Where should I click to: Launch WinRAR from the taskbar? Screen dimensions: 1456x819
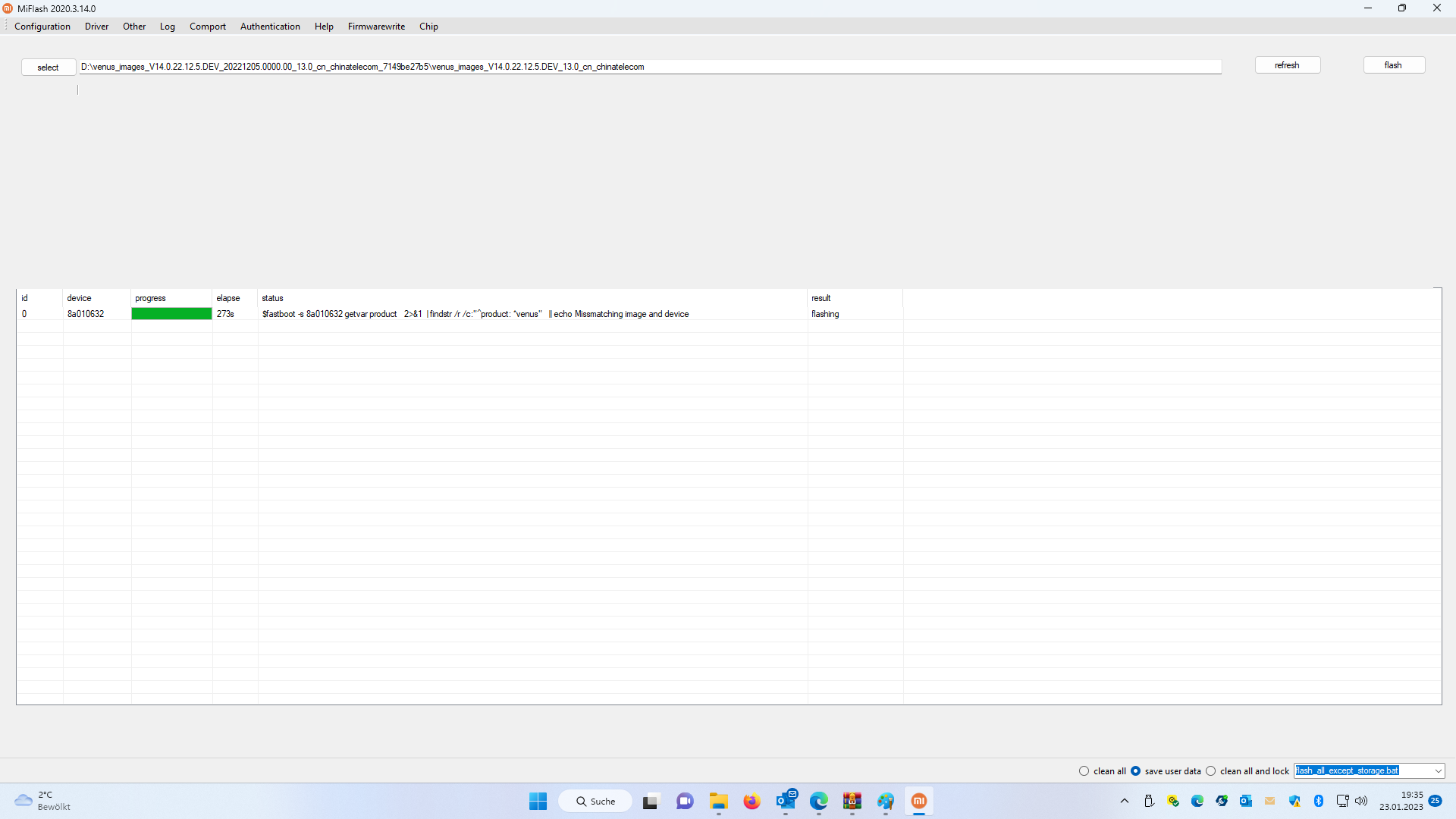pos(852,801)
